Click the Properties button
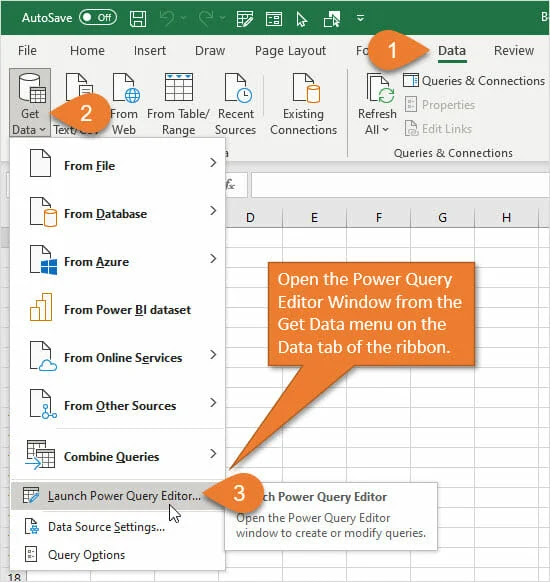This screenshot has height=583, width=552. pos(439,105)
